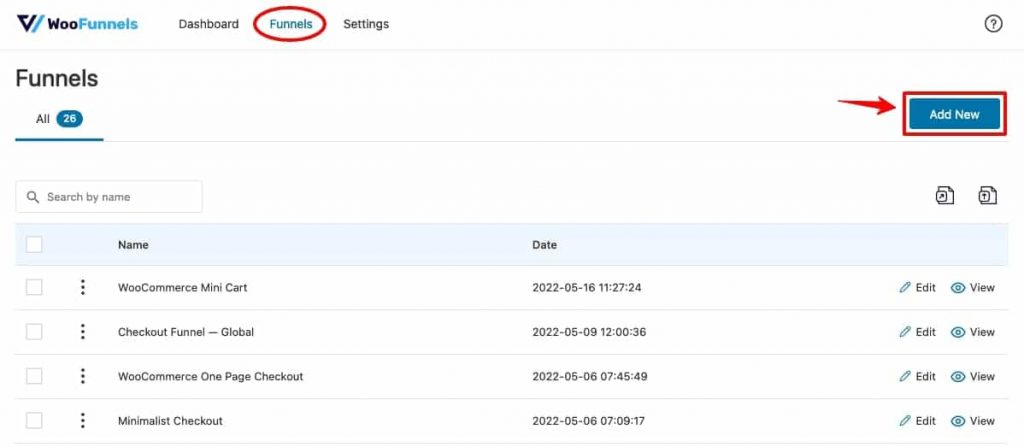
Task: Check the WooCommerce Mini Cart row checkbox
Action: coord(34,287)
